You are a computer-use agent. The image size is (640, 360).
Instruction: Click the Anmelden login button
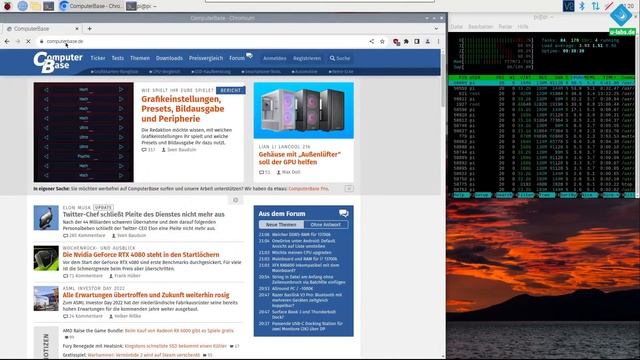point(274,58)
